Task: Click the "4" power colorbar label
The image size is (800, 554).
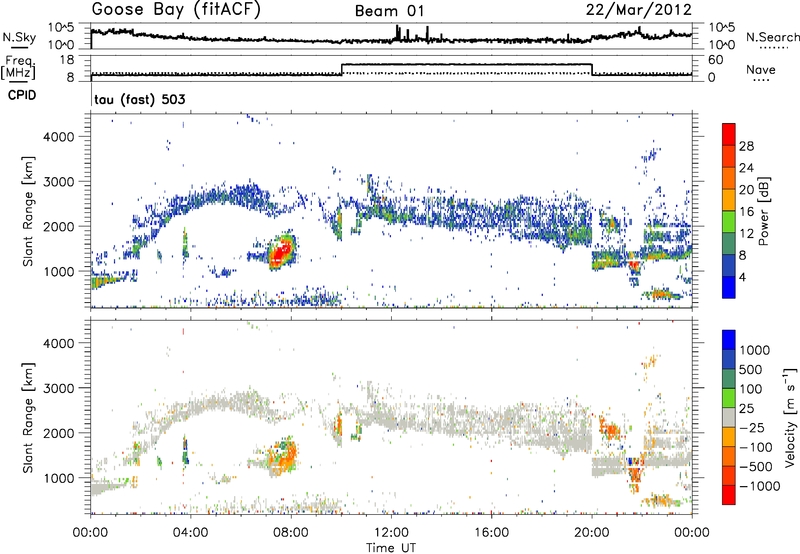Action: click(x=743, y=277)
